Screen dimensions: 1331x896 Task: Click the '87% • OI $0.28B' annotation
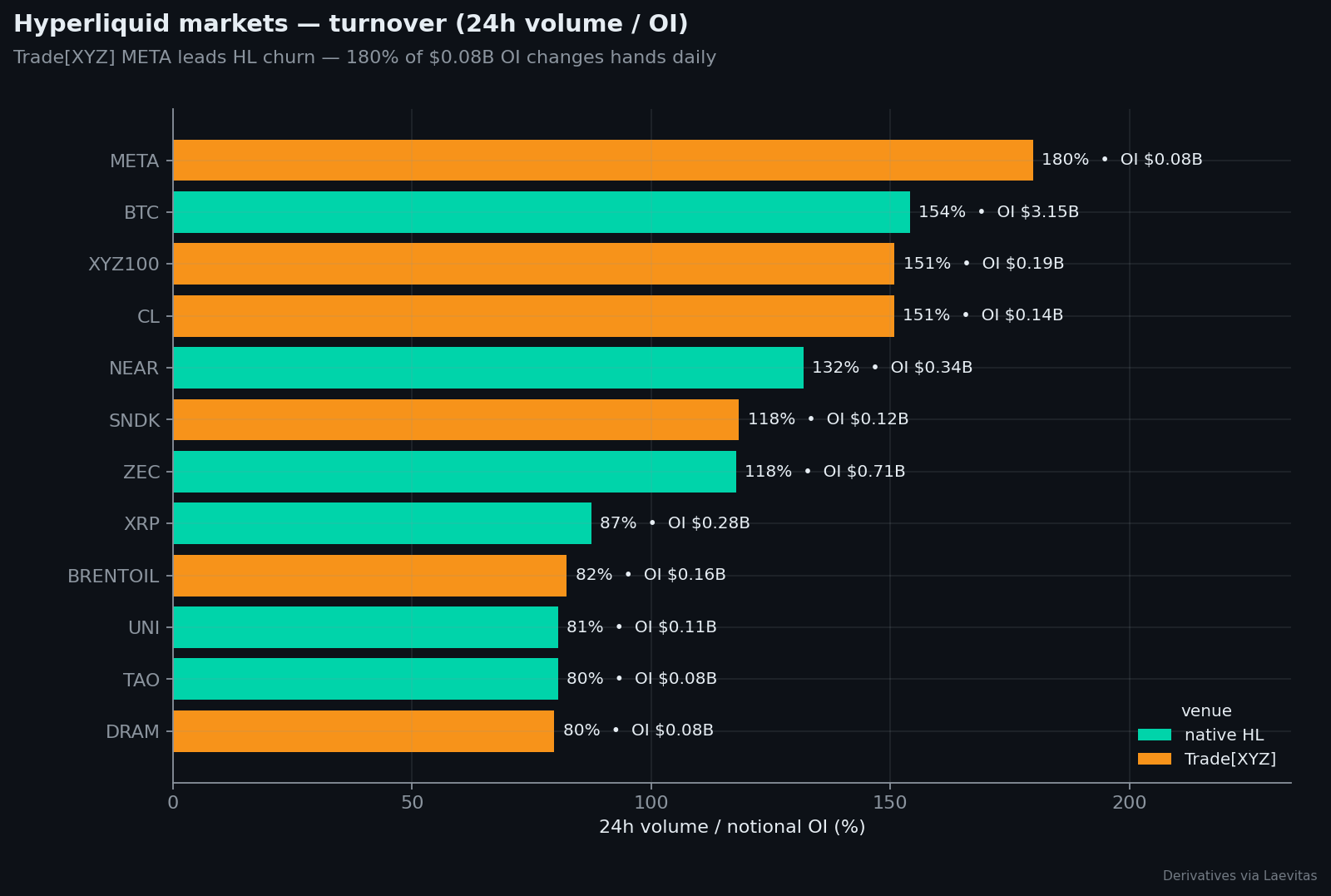pyautogui.click(x=675, y=523)
